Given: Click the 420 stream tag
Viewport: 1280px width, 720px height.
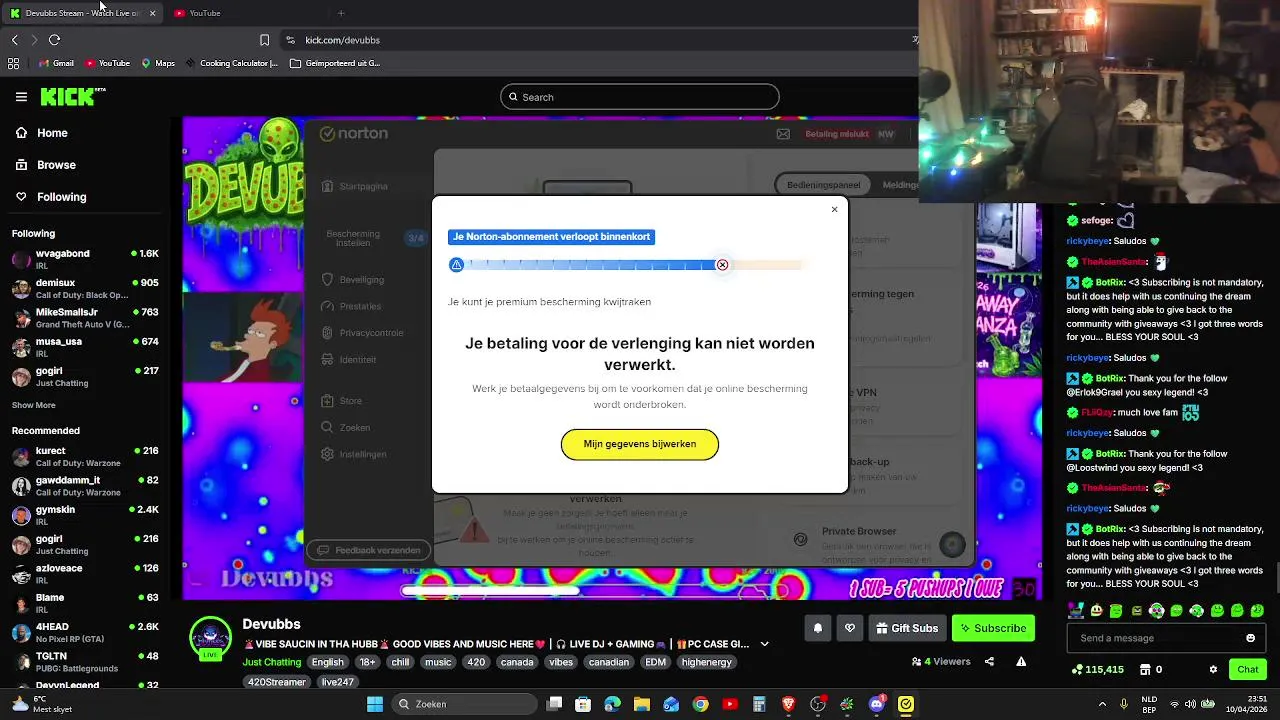Looking at the screenshot, I should click(x=476, y=662).
